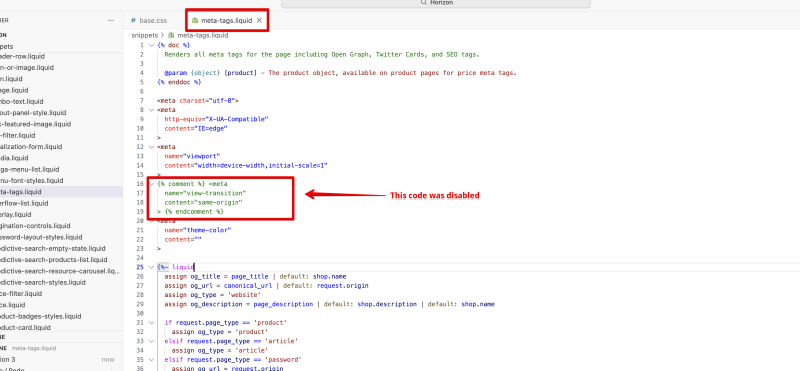The width and height of the screenshot is (800, 371).
Task: Click the timeline entry labeled now
Action: click(x=61, y=359)
